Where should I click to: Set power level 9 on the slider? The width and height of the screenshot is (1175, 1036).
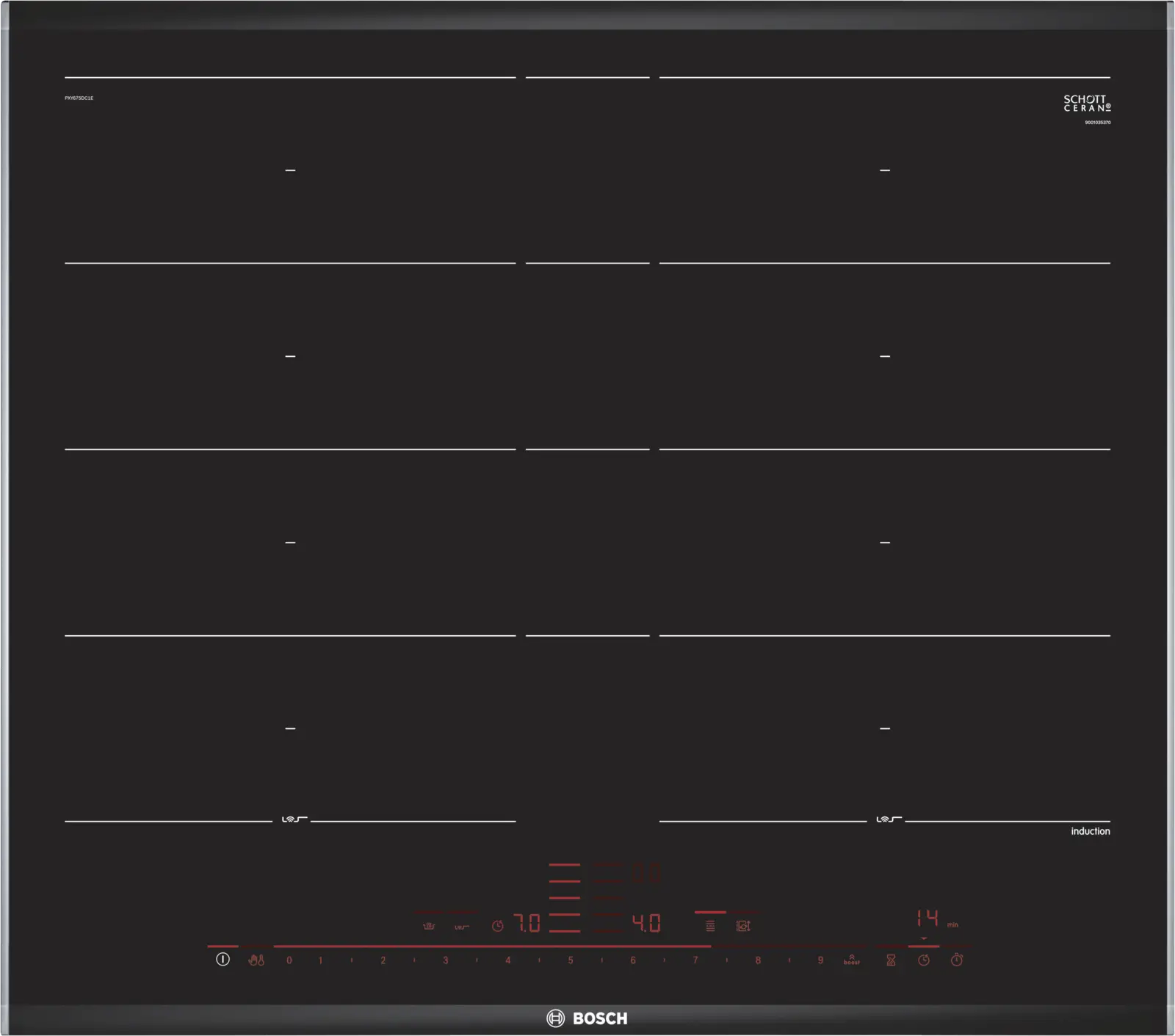coord(820,960)
